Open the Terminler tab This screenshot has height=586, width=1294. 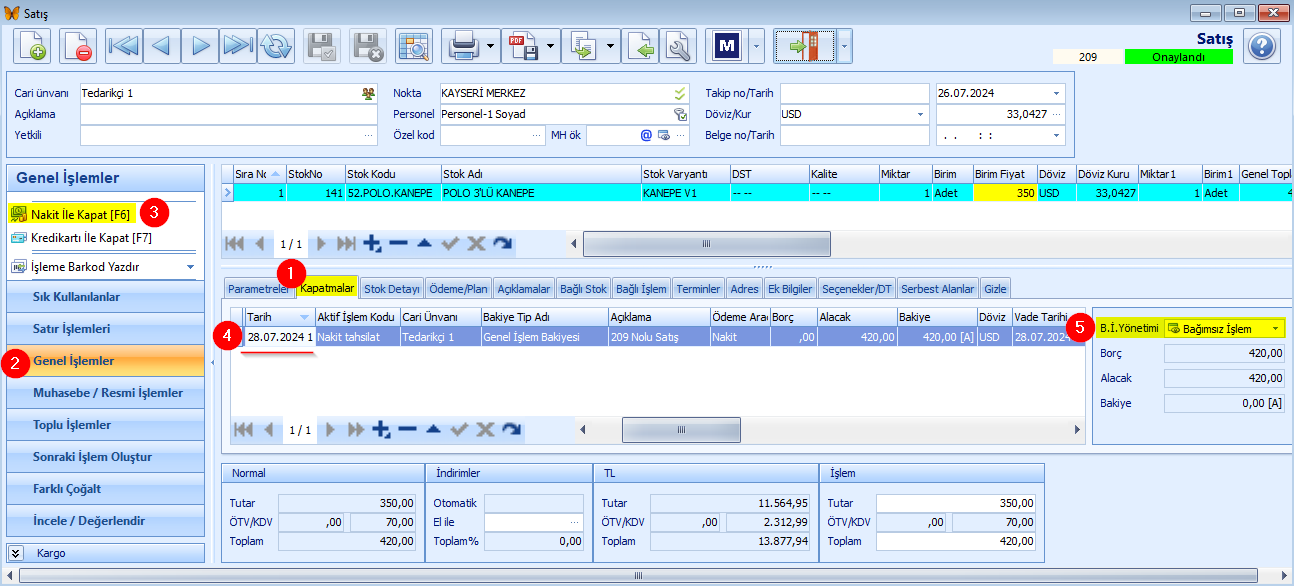(x=698, y=289)
